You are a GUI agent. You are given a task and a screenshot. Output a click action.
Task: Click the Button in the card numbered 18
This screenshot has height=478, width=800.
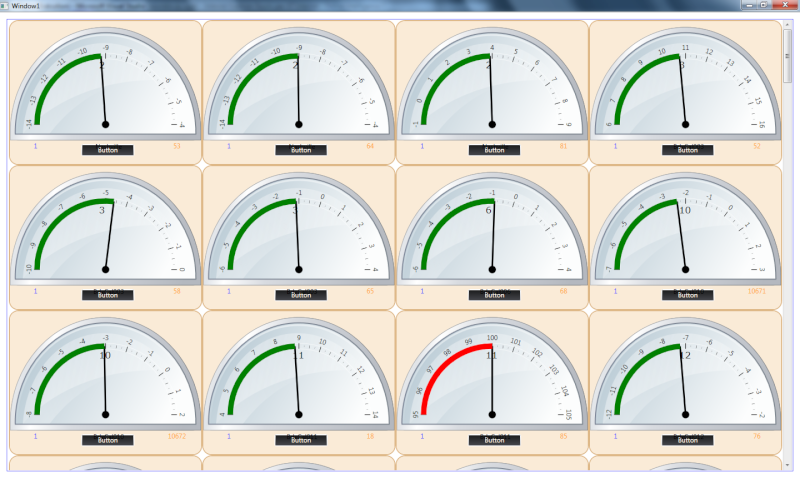pos(301,440)
